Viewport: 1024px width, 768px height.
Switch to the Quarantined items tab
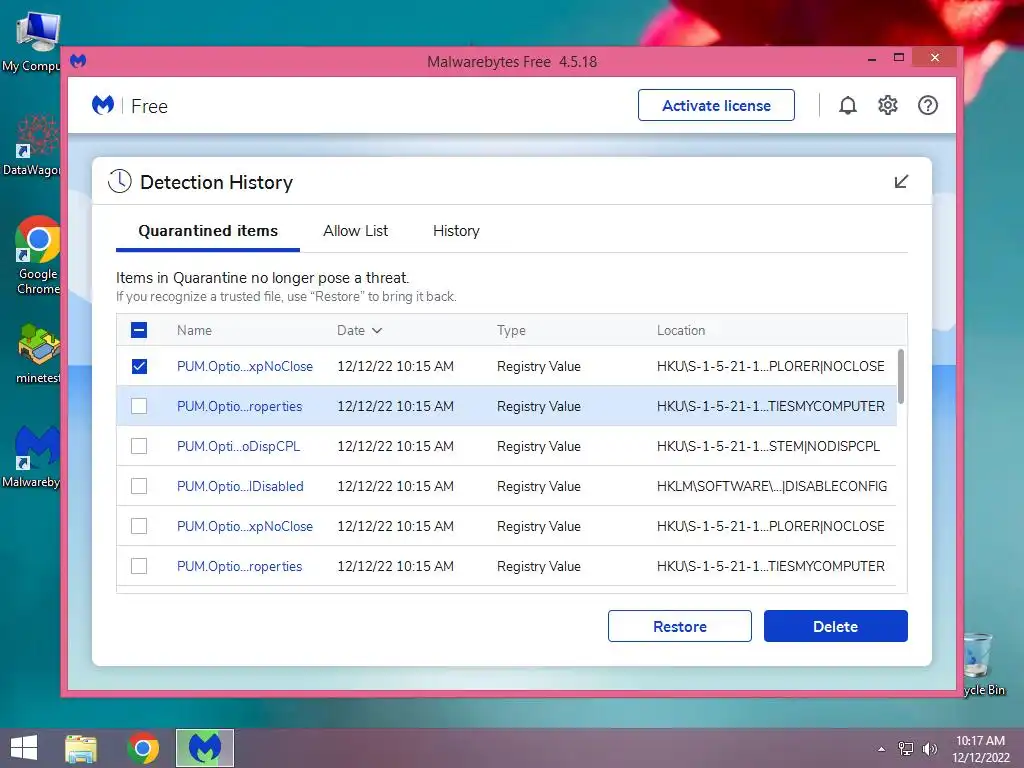(208, 231)
